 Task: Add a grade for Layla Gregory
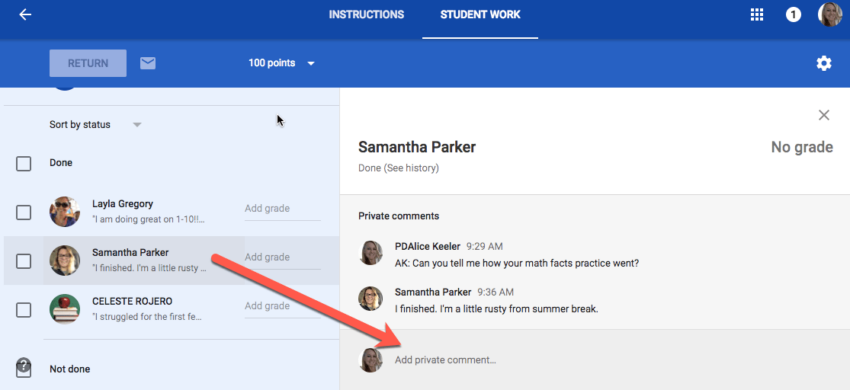click(x=282, y=209)
